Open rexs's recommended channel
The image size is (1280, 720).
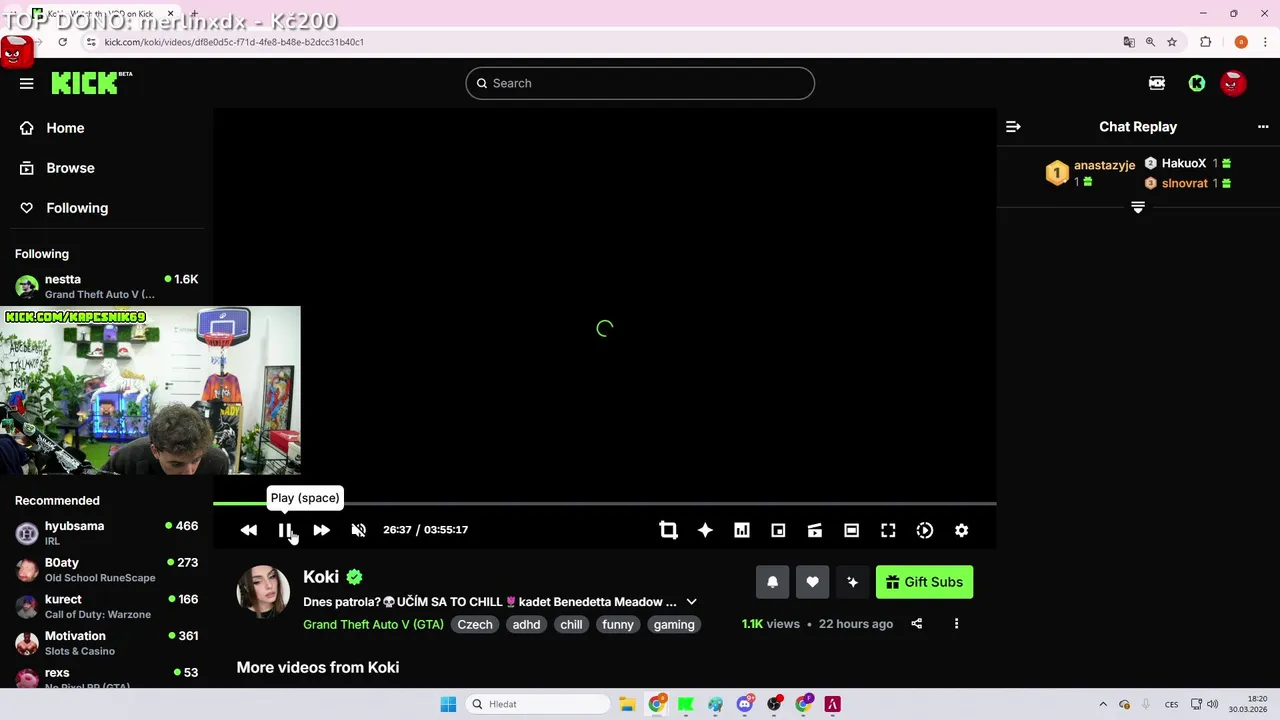[x=106, y=678]
